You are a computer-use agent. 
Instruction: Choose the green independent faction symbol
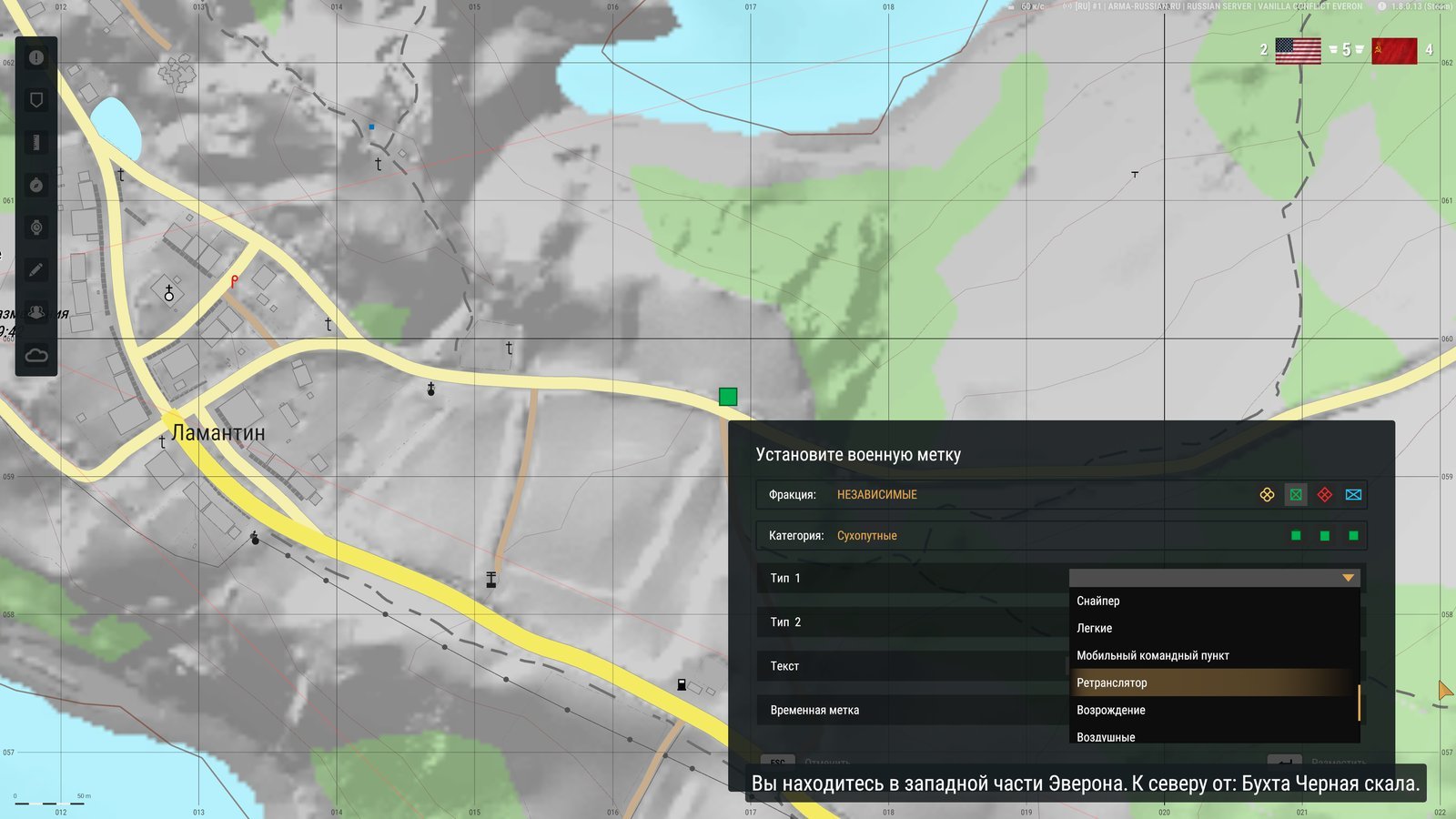[1296, 494]
